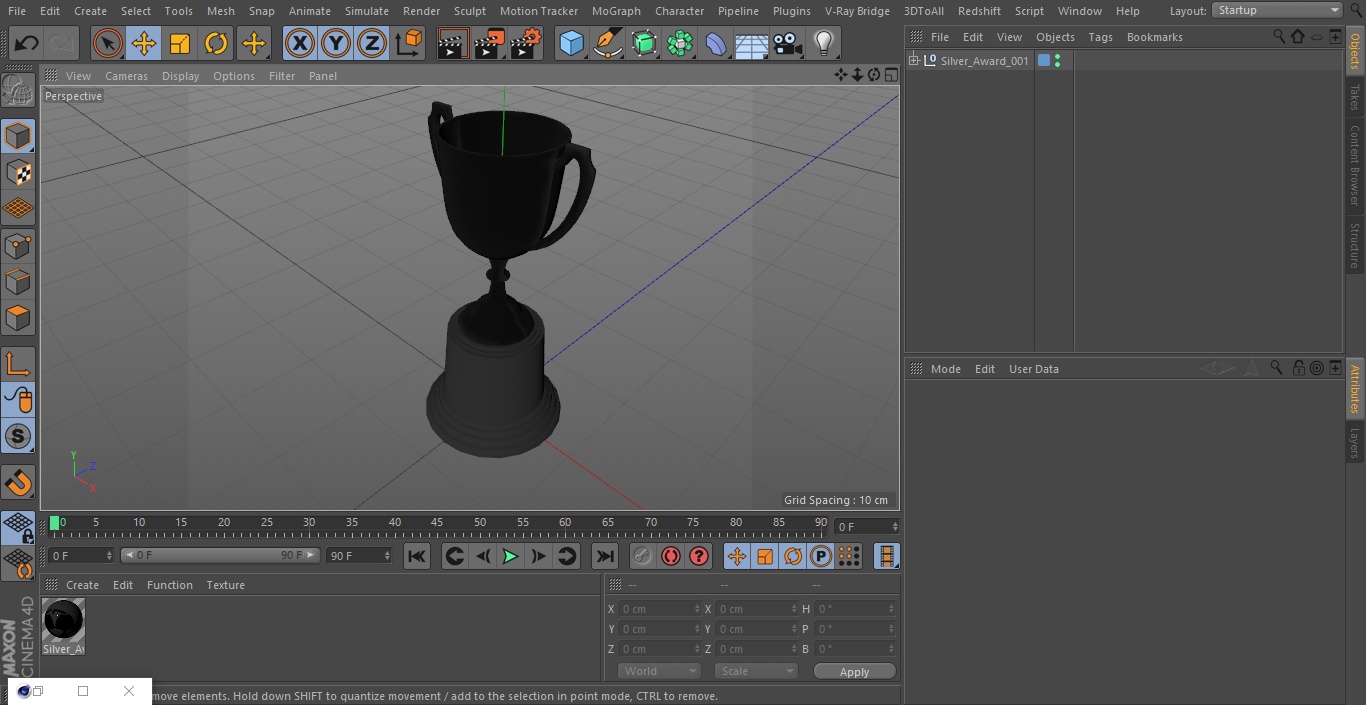Activate the Rotate tool
Viewport: 1366px width, 705px height.
click(x=216, y=43)
